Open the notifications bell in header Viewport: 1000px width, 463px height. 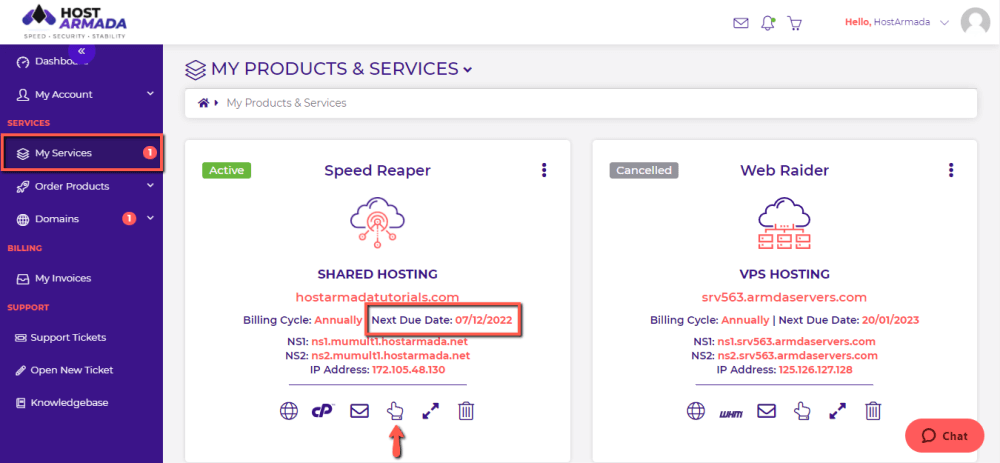click(768, 22)
